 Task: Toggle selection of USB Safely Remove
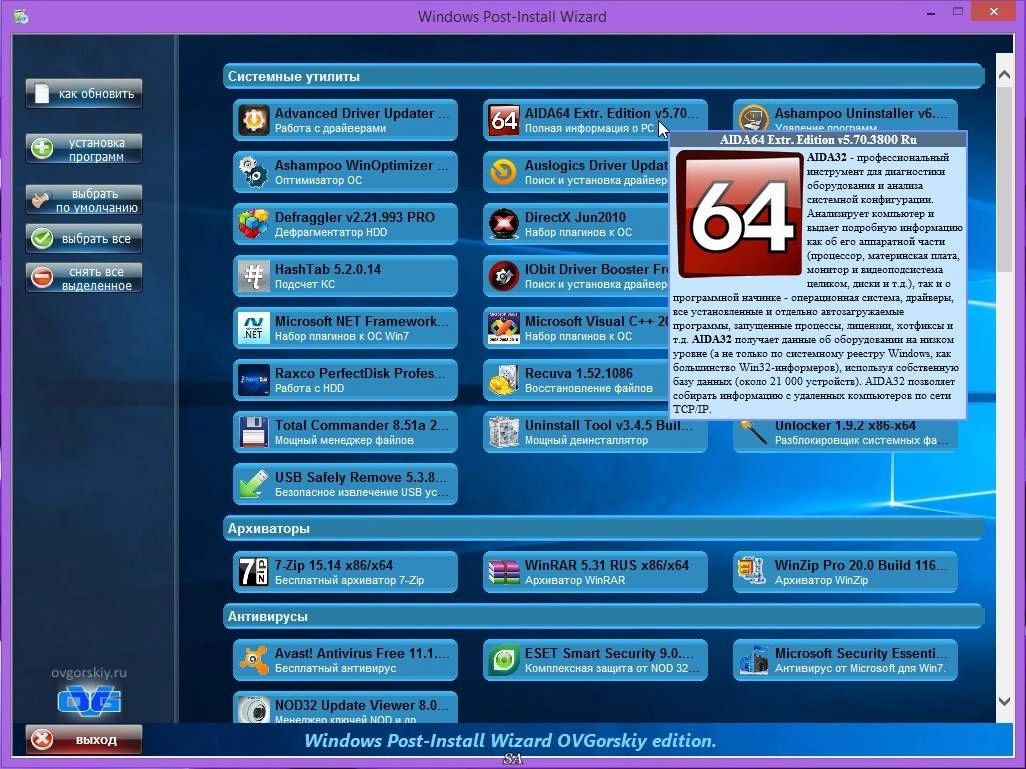pyautogui.click(x=253, y=484)
